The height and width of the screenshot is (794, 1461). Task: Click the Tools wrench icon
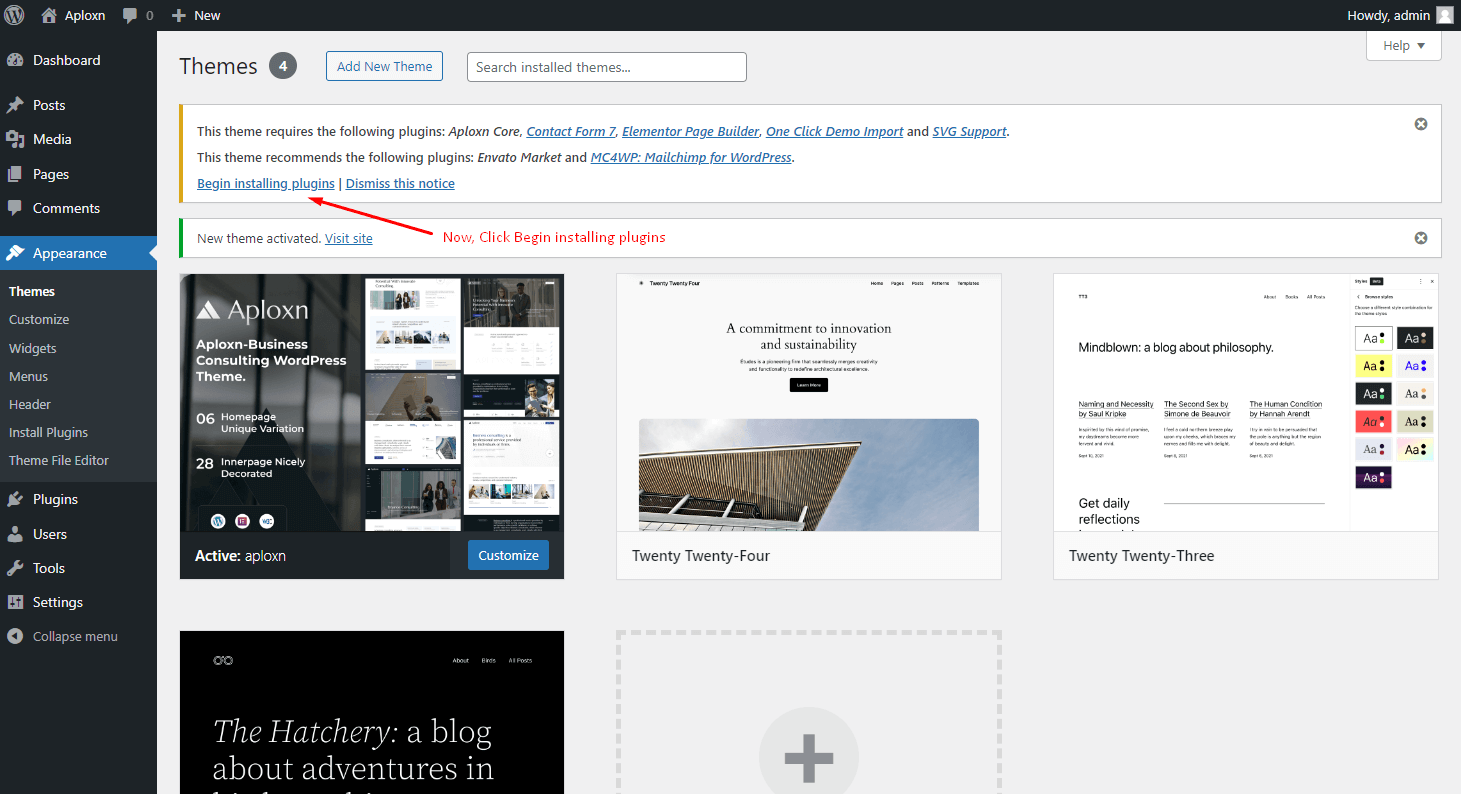click(x=15, y=568)
